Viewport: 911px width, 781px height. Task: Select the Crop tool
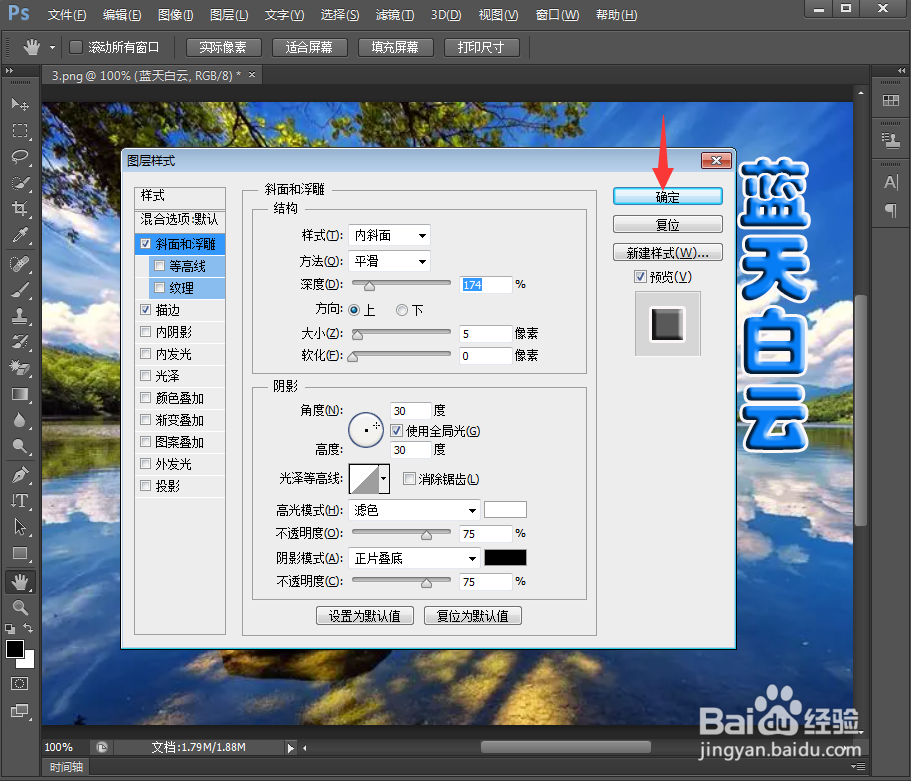tap(20, 209)
